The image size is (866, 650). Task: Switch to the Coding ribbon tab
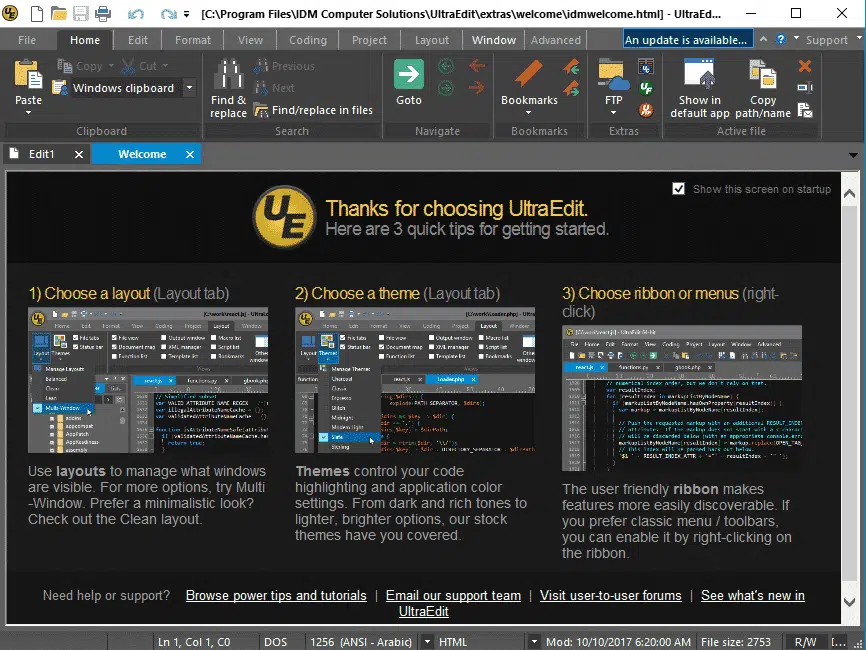308,40
